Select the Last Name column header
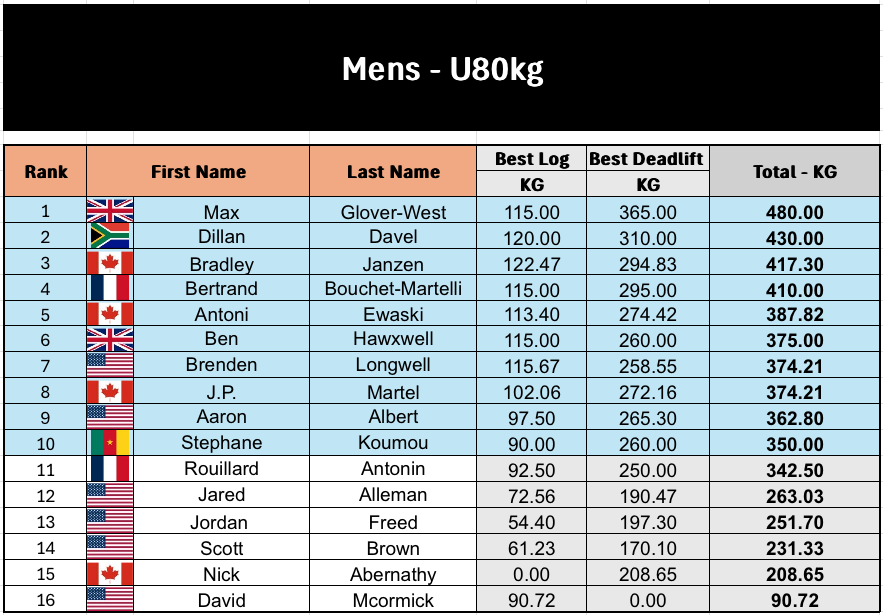The width and height of the screenshot is (883, 615). [393, 172]
